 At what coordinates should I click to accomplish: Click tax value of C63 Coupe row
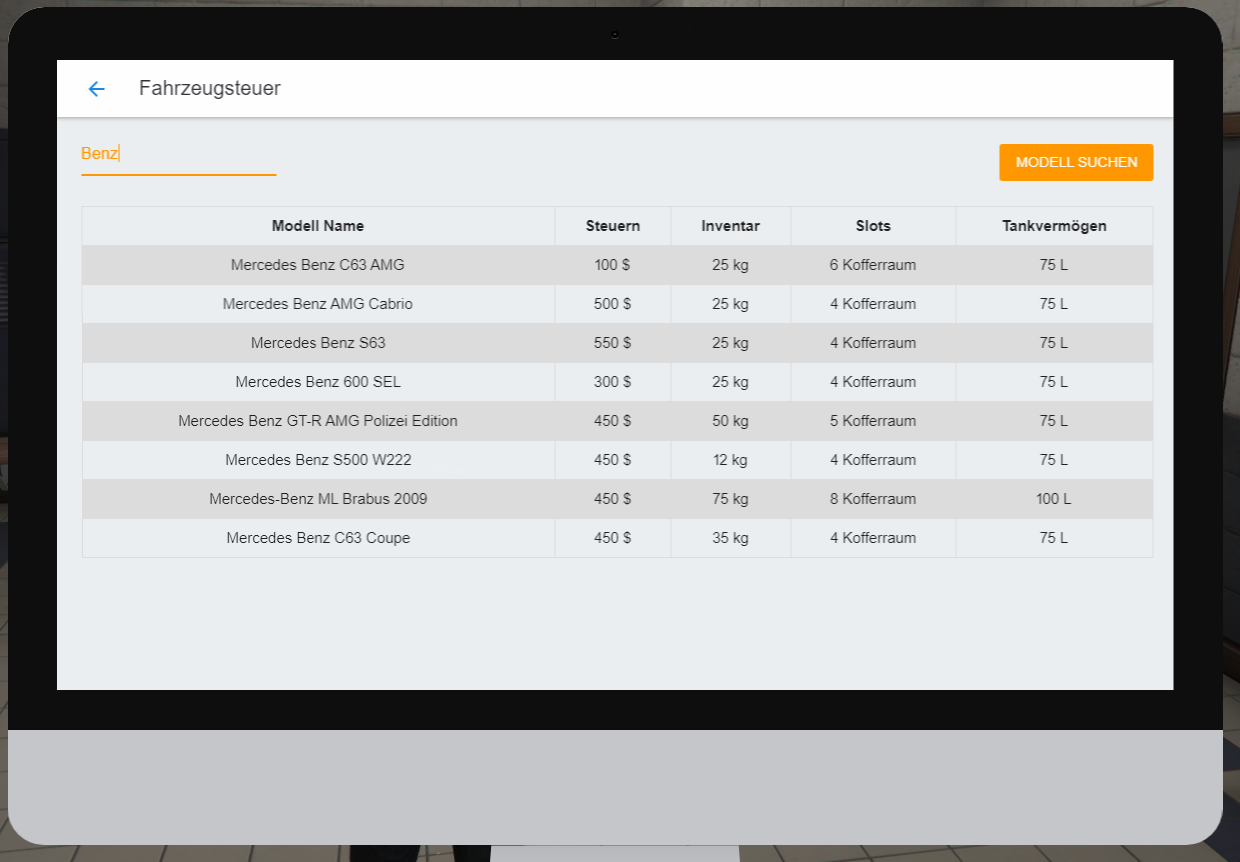[613, 538]
